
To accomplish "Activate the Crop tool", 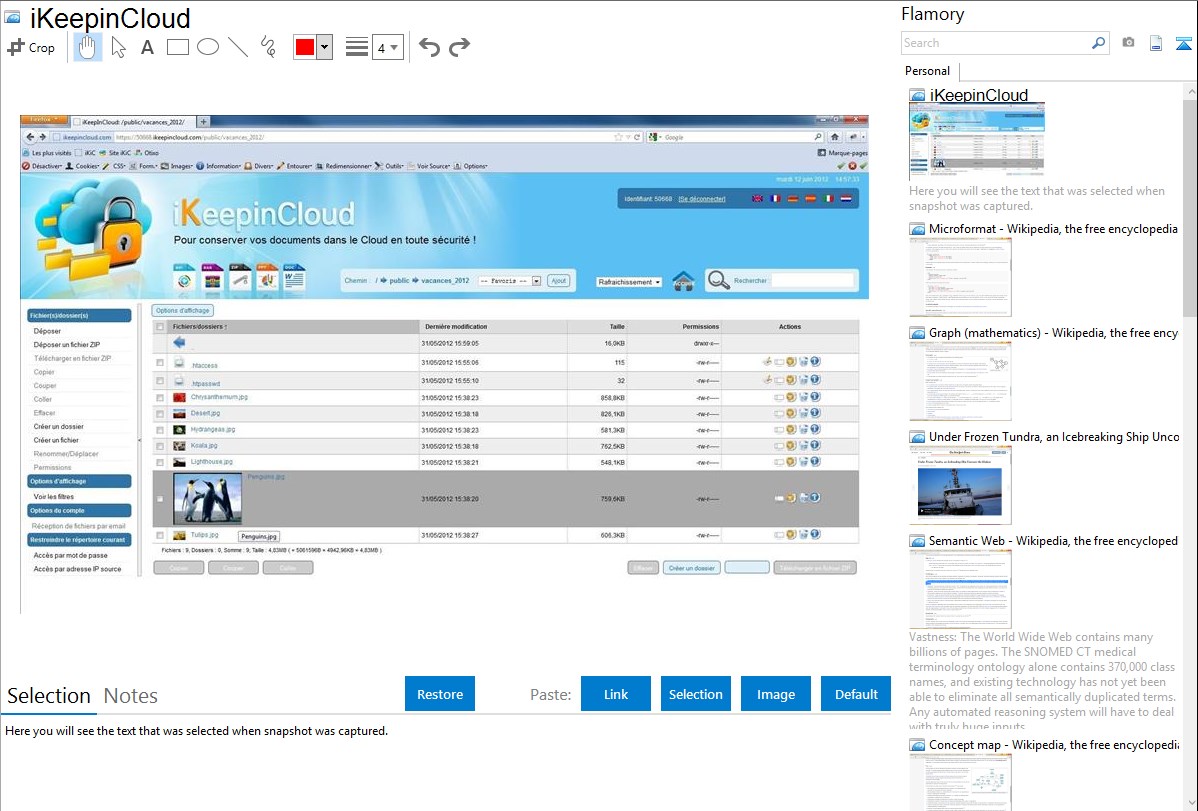I will pyautogui.click(x=31, y=47).
